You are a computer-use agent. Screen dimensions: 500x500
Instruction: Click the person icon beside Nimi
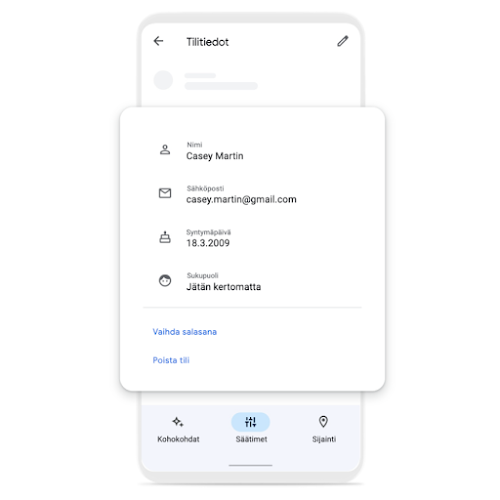165,150
